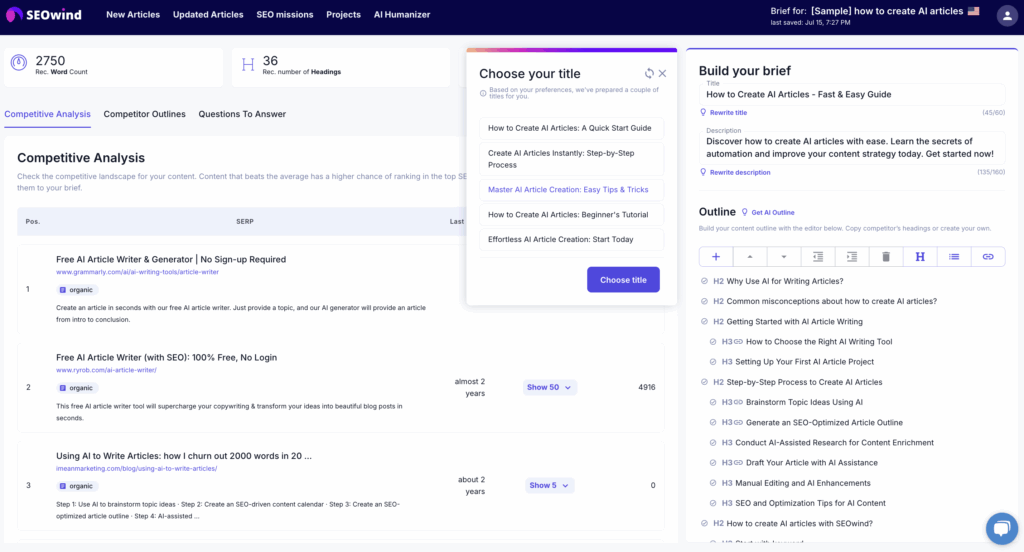This screenshot has width=1024, height=552.
Task: Open AI Humanizer menu
Action: [x=402, y=14]
